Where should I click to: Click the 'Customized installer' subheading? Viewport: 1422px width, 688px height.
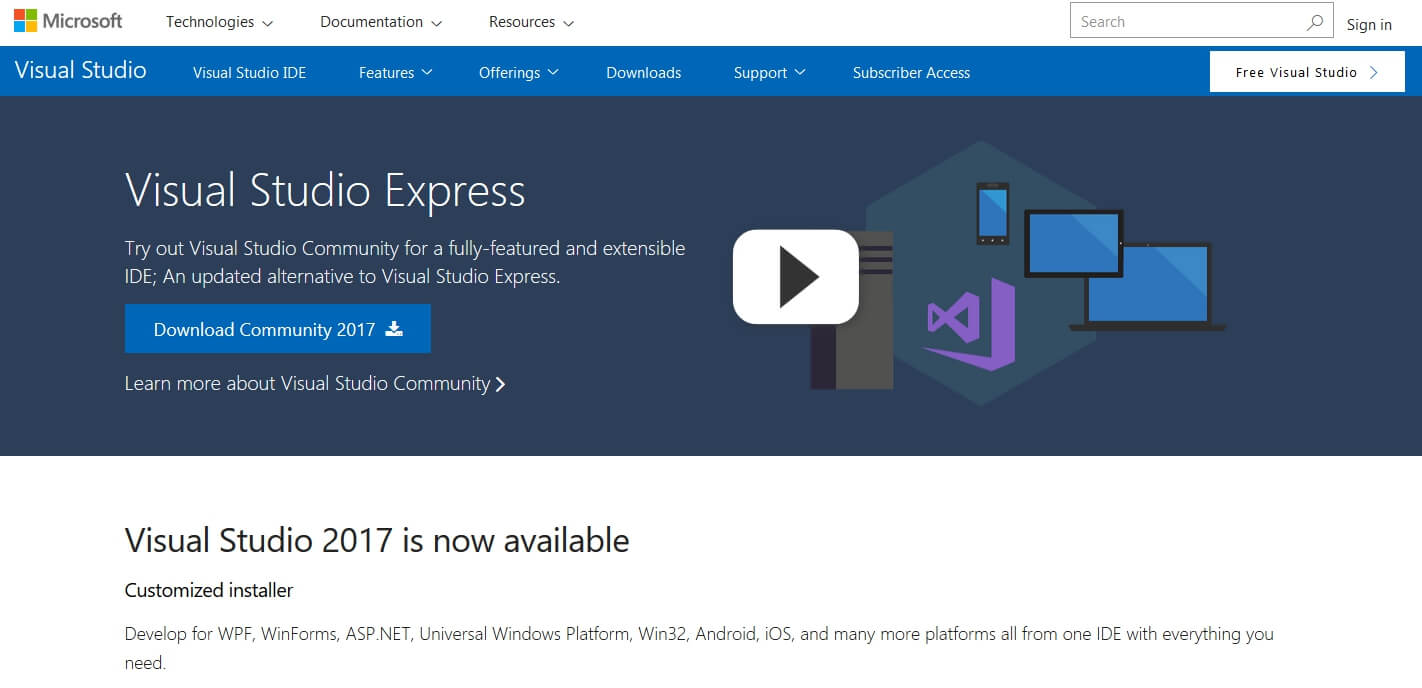pyautogui.click(x=209, y=590)
